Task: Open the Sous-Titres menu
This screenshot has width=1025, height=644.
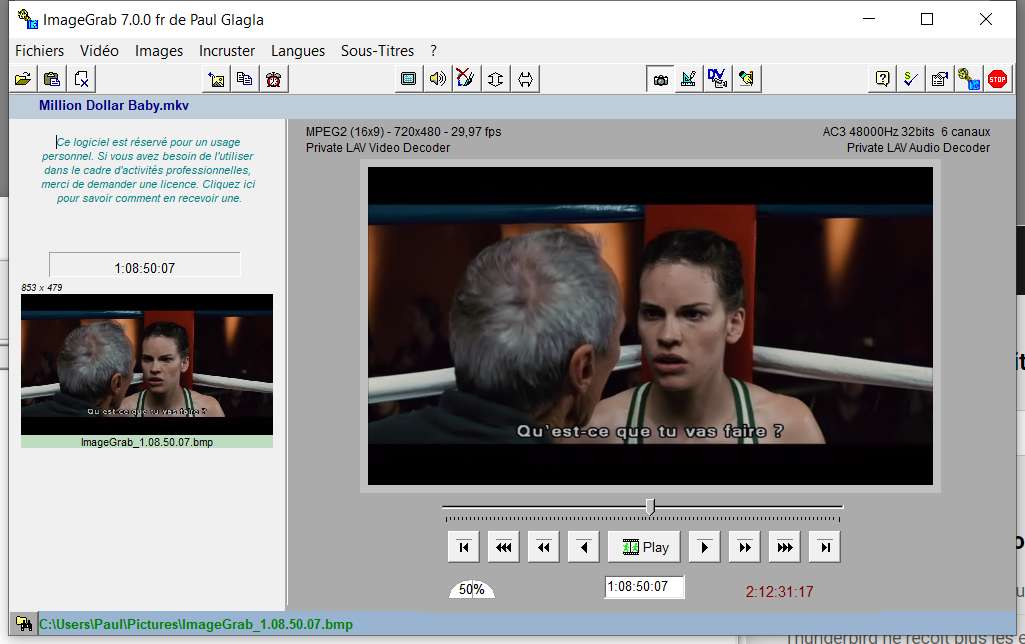Action: pyautogui.click(x=377, y=50)
